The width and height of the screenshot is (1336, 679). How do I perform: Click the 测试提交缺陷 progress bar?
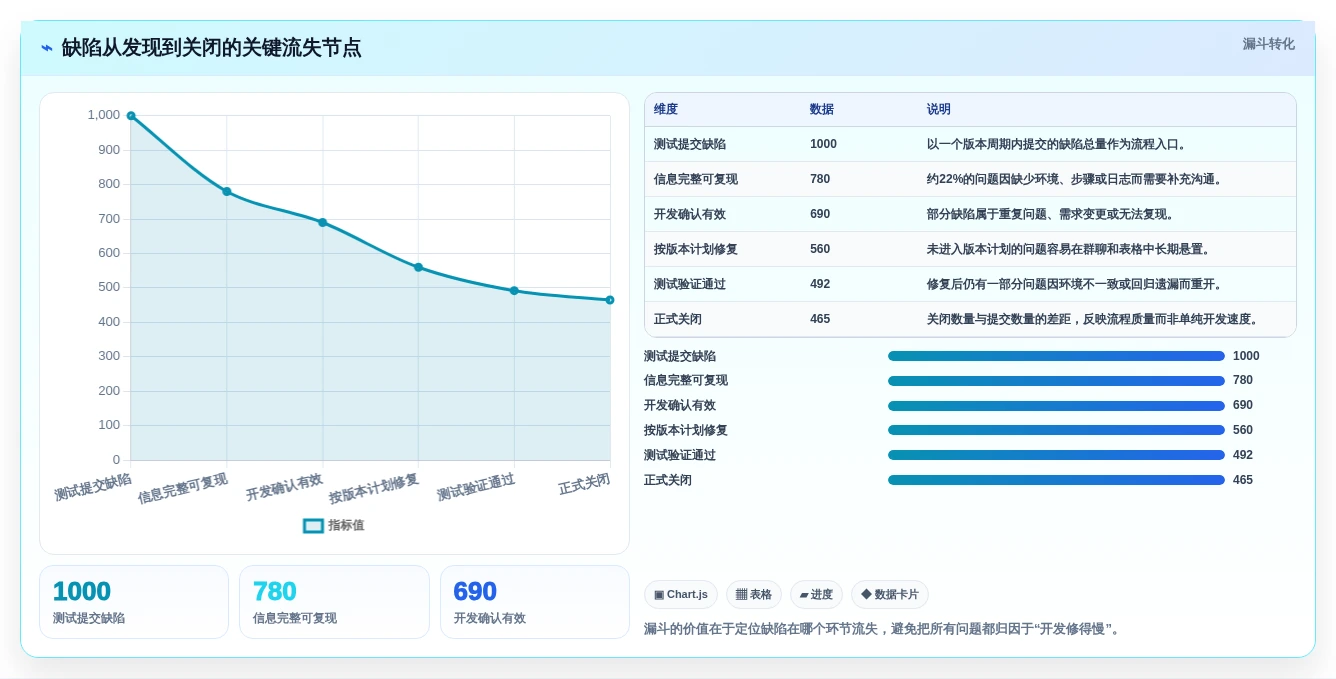pyautogui.click(x=1056, y=356)
